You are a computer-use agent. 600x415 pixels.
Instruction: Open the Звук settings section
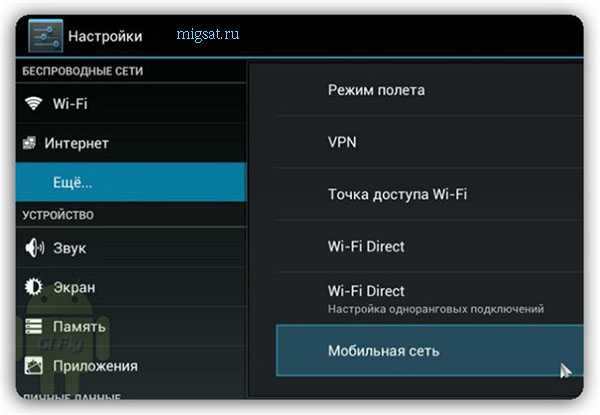pos(131,248)
